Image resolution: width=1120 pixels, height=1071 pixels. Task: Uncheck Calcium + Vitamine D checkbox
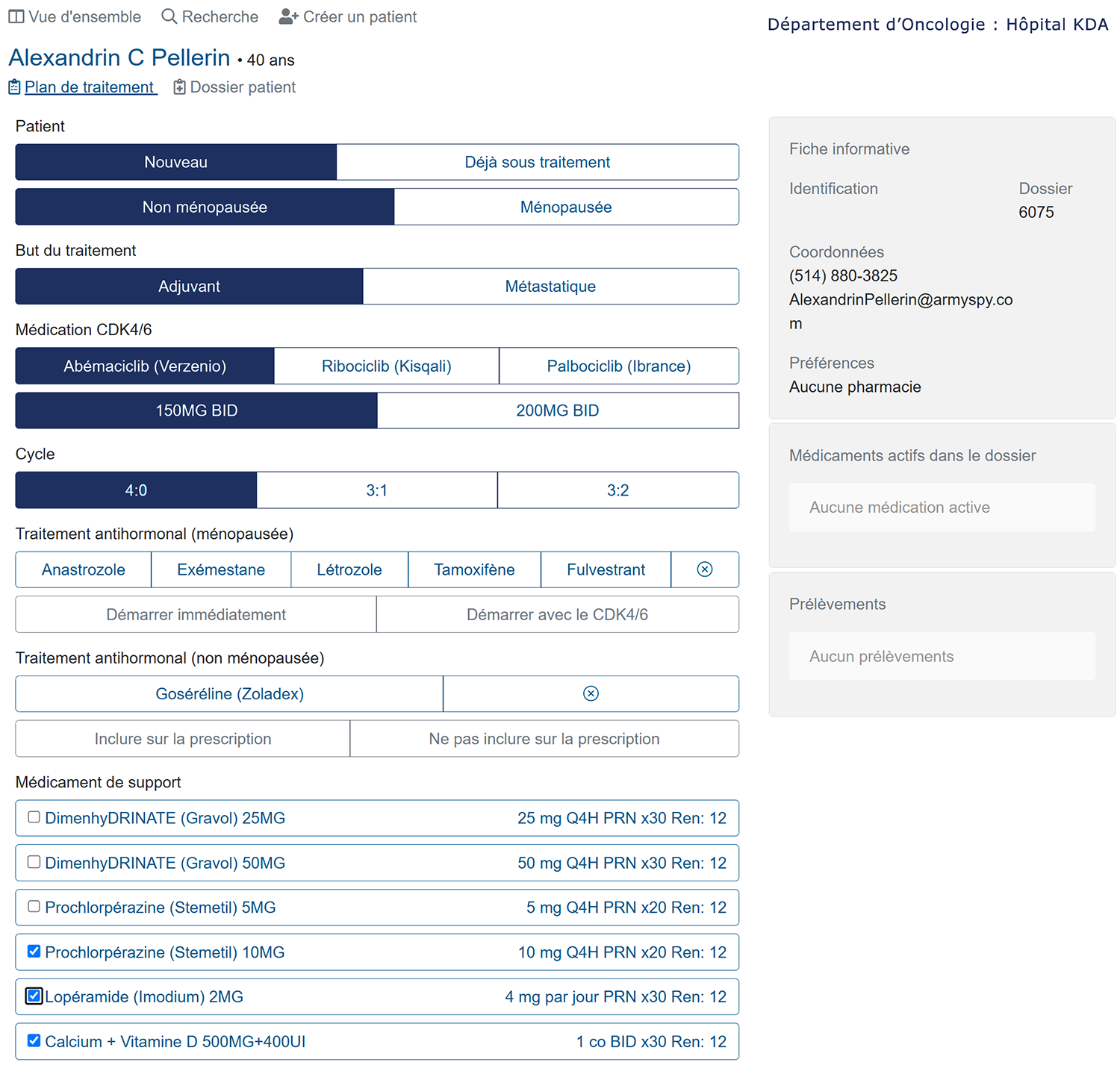[x=34, y=1040]
